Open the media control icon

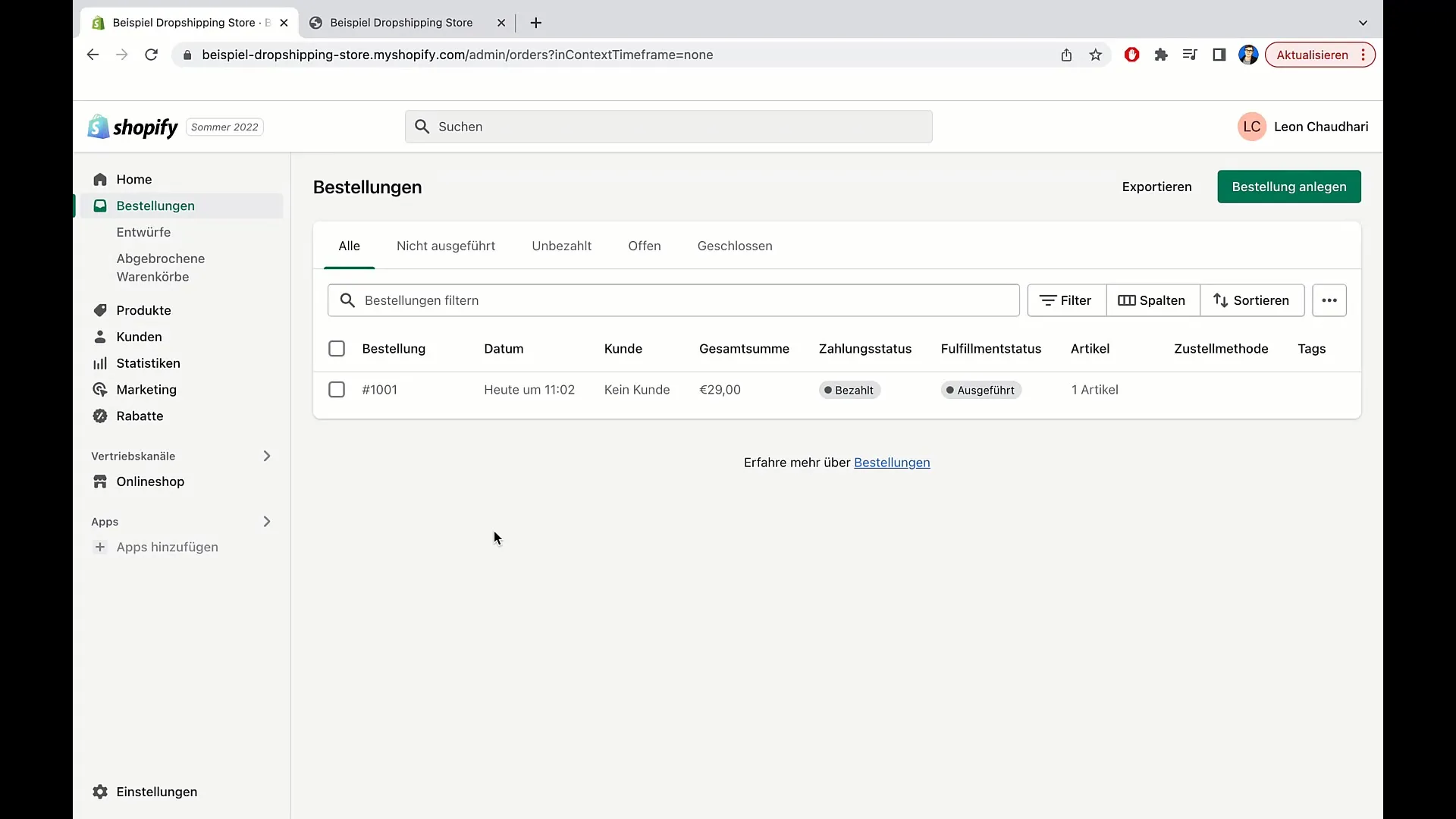coord(1189,55)
